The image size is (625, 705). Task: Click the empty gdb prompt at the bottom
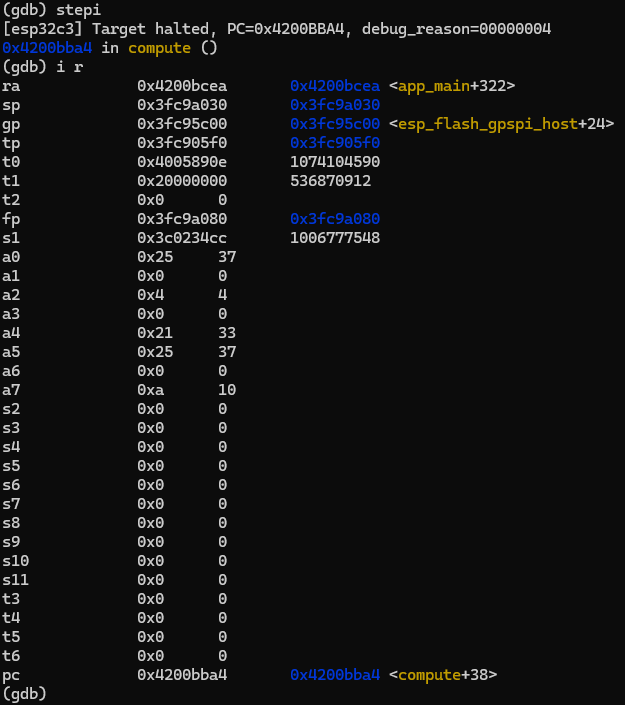[24, 694]
